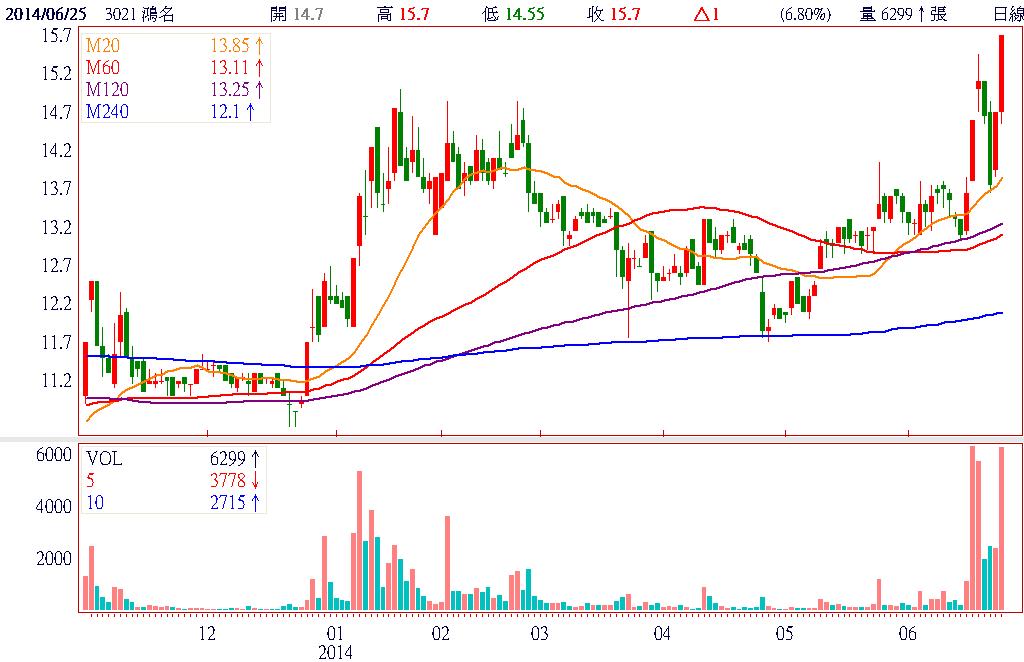Click the M240 legend entry
This screenshot has width=1024, height=662.
[106, 111]
